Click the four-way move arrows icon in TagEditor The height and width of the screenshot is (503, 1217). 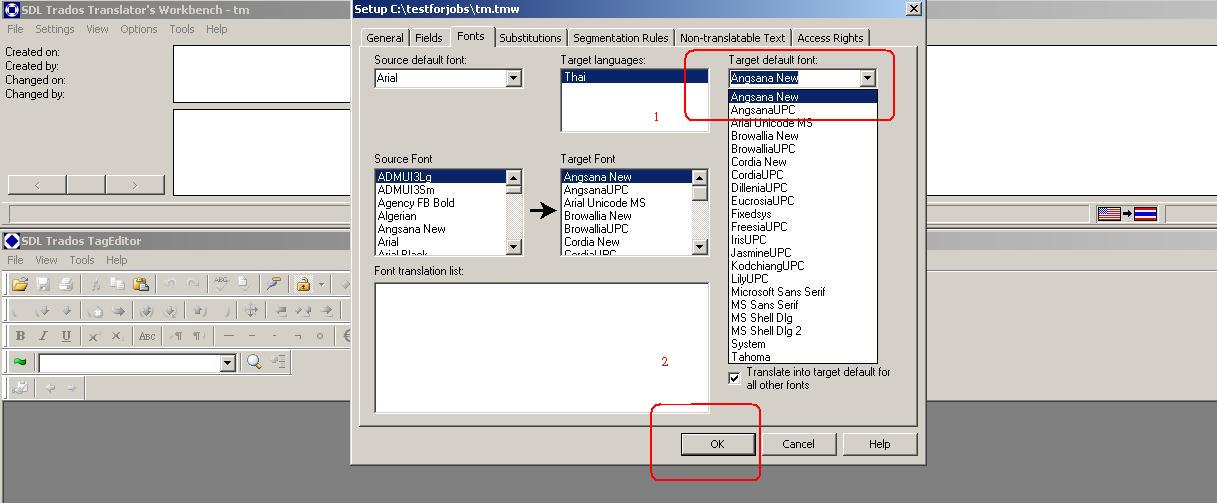click(x=252, y=311)
